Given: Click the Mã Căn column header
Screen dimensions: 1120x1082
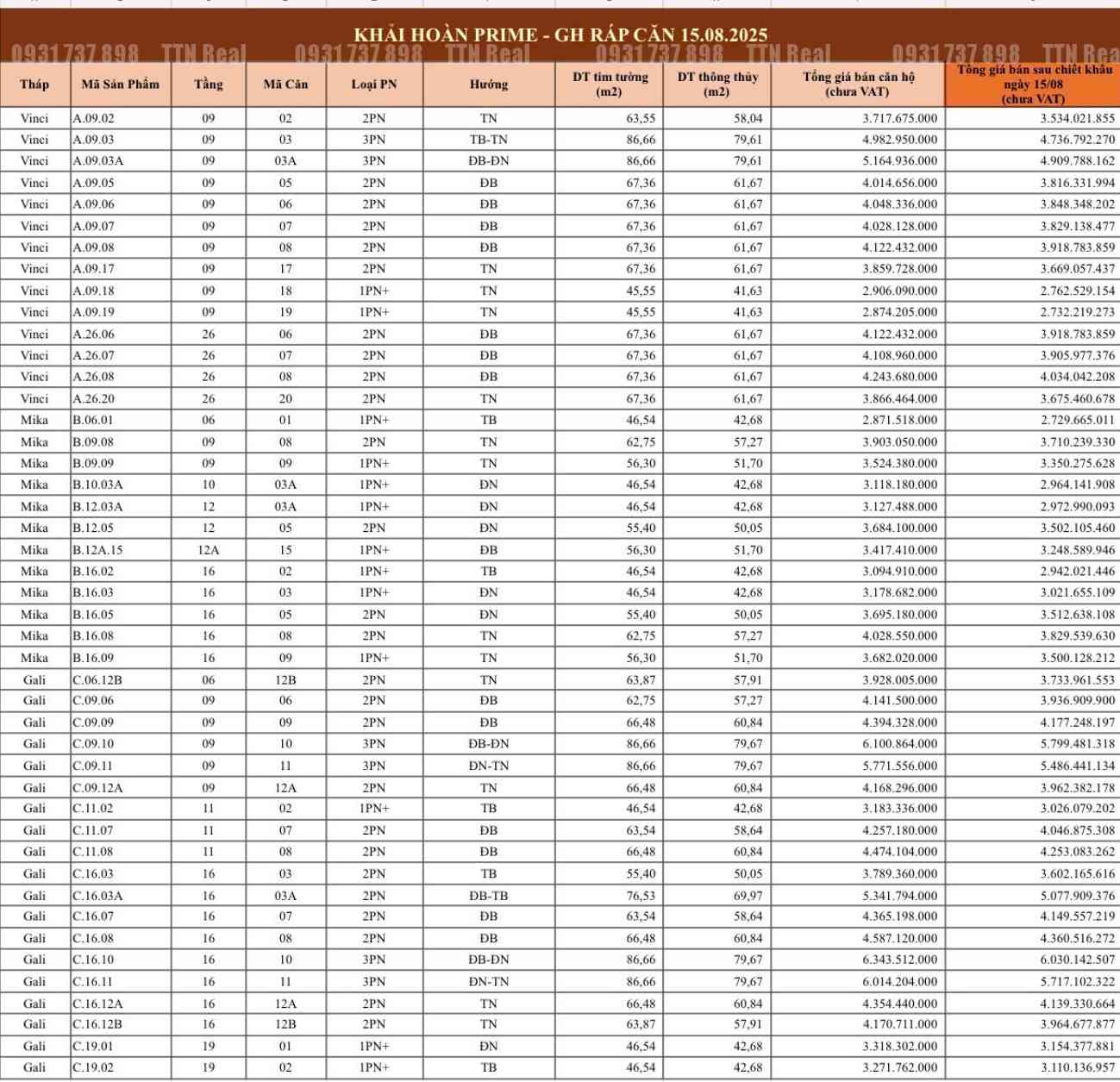Looking at the screenshot, I should [x=285, y=84].
